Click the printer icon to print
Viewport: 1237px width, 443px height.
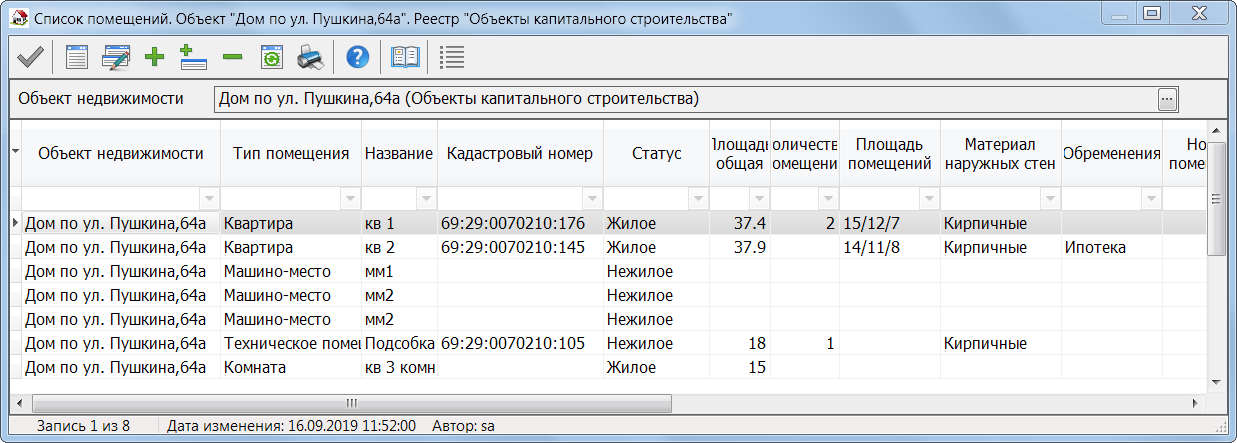click(x=310, y=57)
